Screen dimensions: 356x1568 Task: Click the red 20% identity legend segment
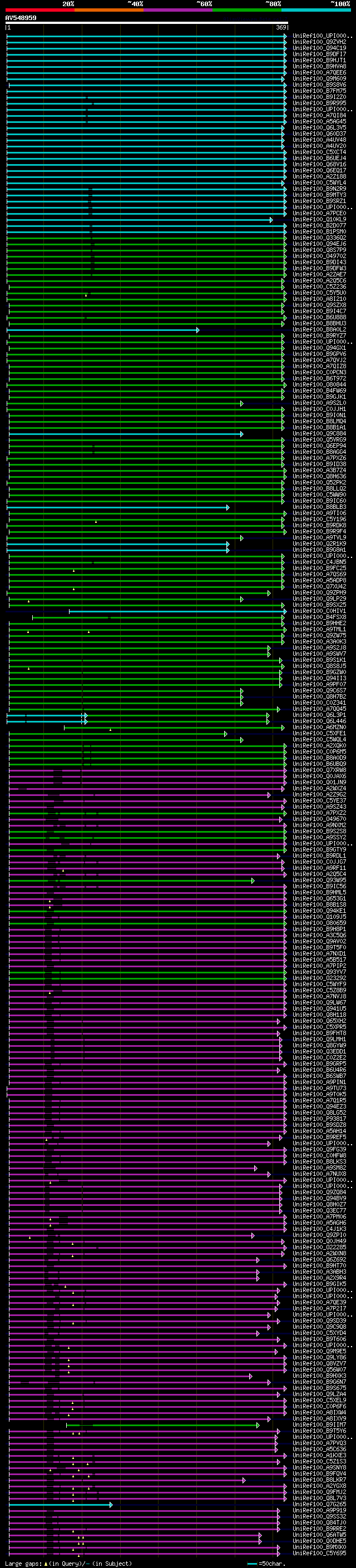(39, 10)
